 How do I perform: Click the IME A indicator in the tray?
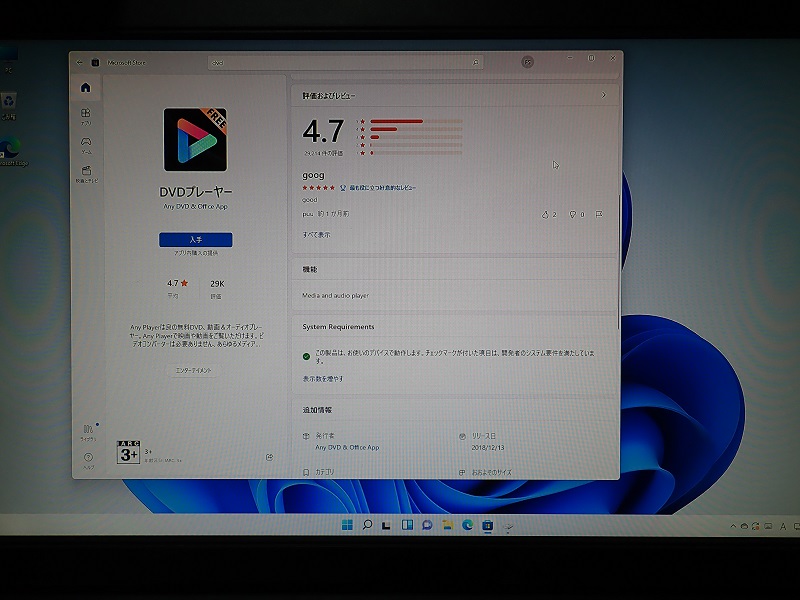coord(783,527)
